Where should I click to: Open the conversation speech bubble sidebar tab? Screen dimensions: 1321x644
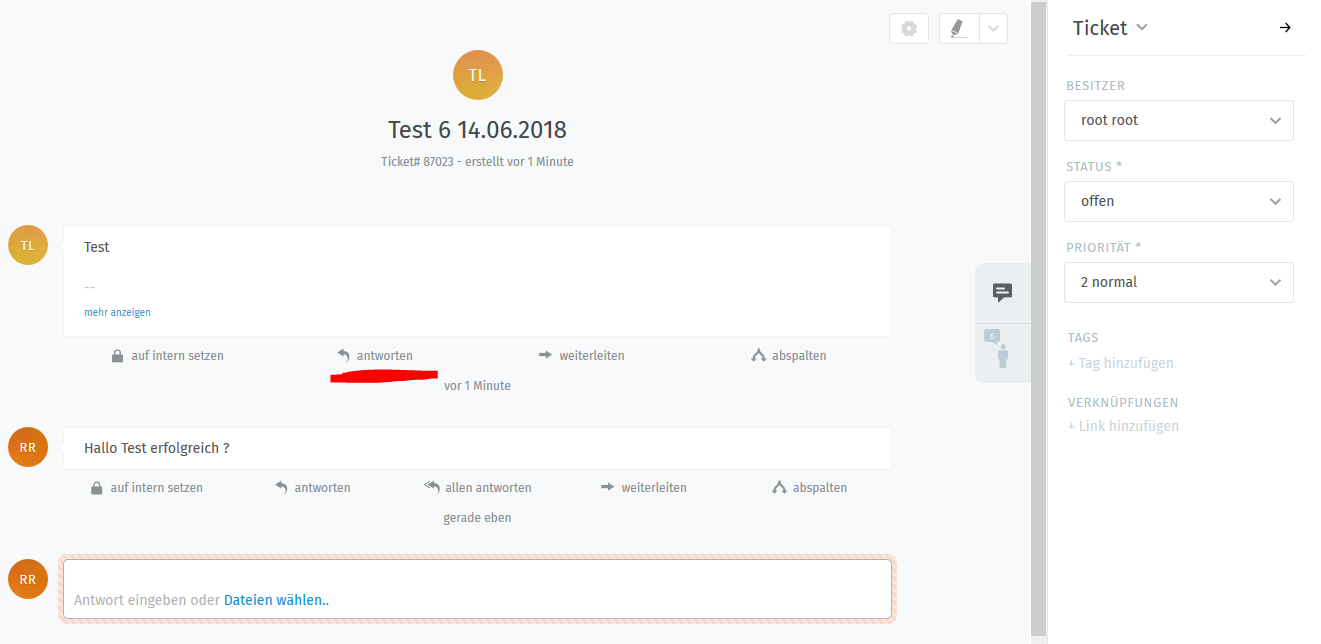[x=1002, y=292]
